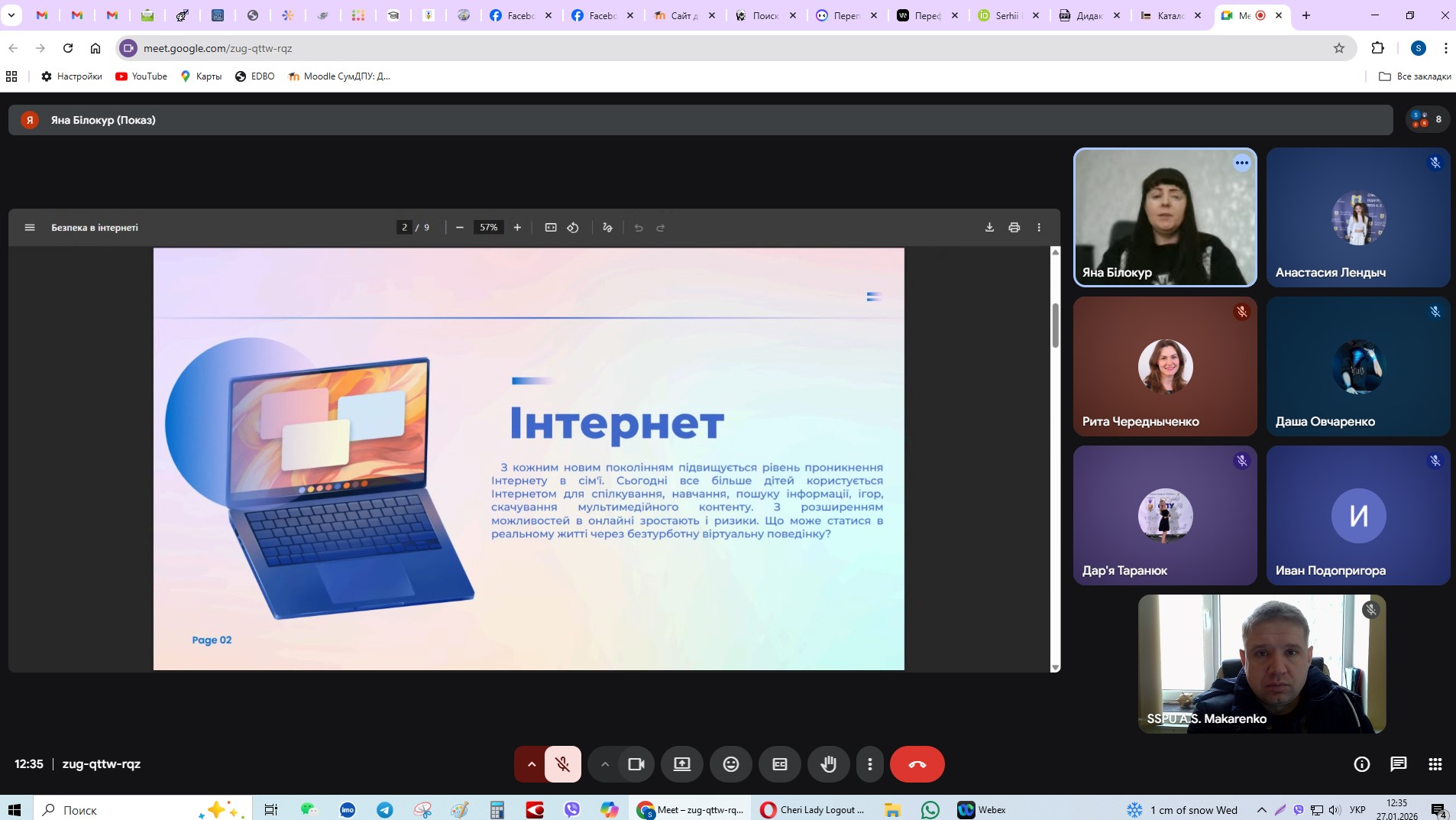Leave the call with the red hang-up button

917,764
